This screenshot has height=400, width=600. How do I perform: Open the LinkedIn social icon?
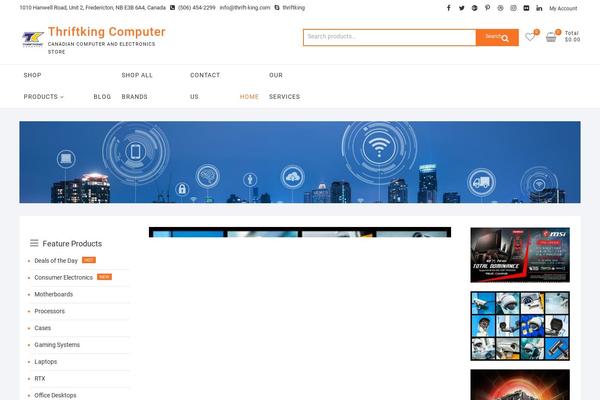[539, 8]
